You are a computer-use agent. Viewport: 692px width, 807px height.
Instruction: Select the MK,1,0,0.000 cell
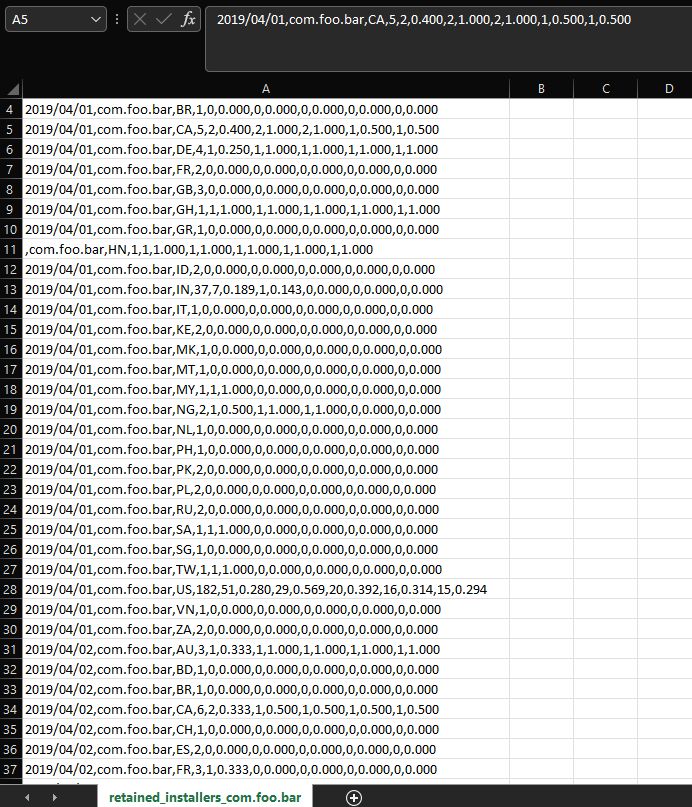pos(266,349)
